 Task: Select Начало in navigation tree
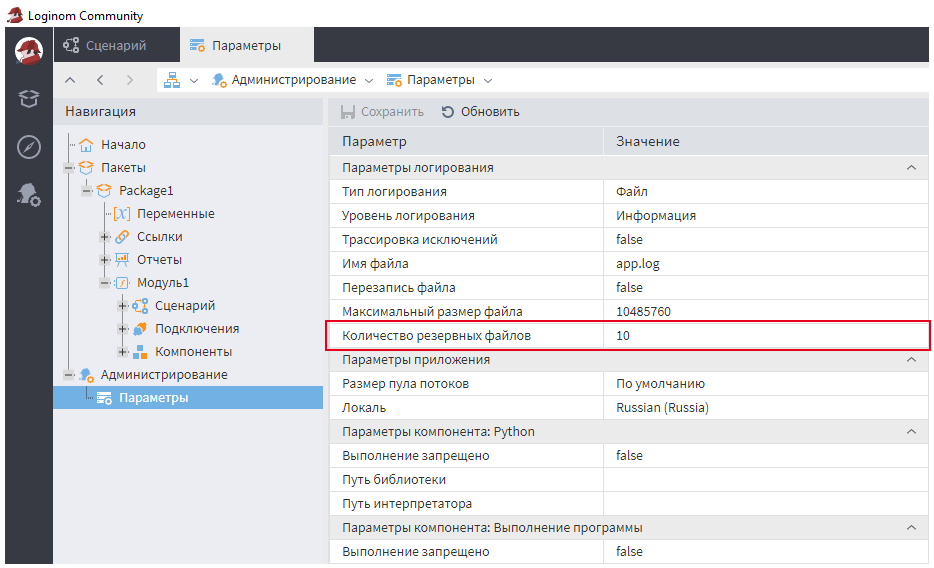pyautogui.click(x=123, y=145)
